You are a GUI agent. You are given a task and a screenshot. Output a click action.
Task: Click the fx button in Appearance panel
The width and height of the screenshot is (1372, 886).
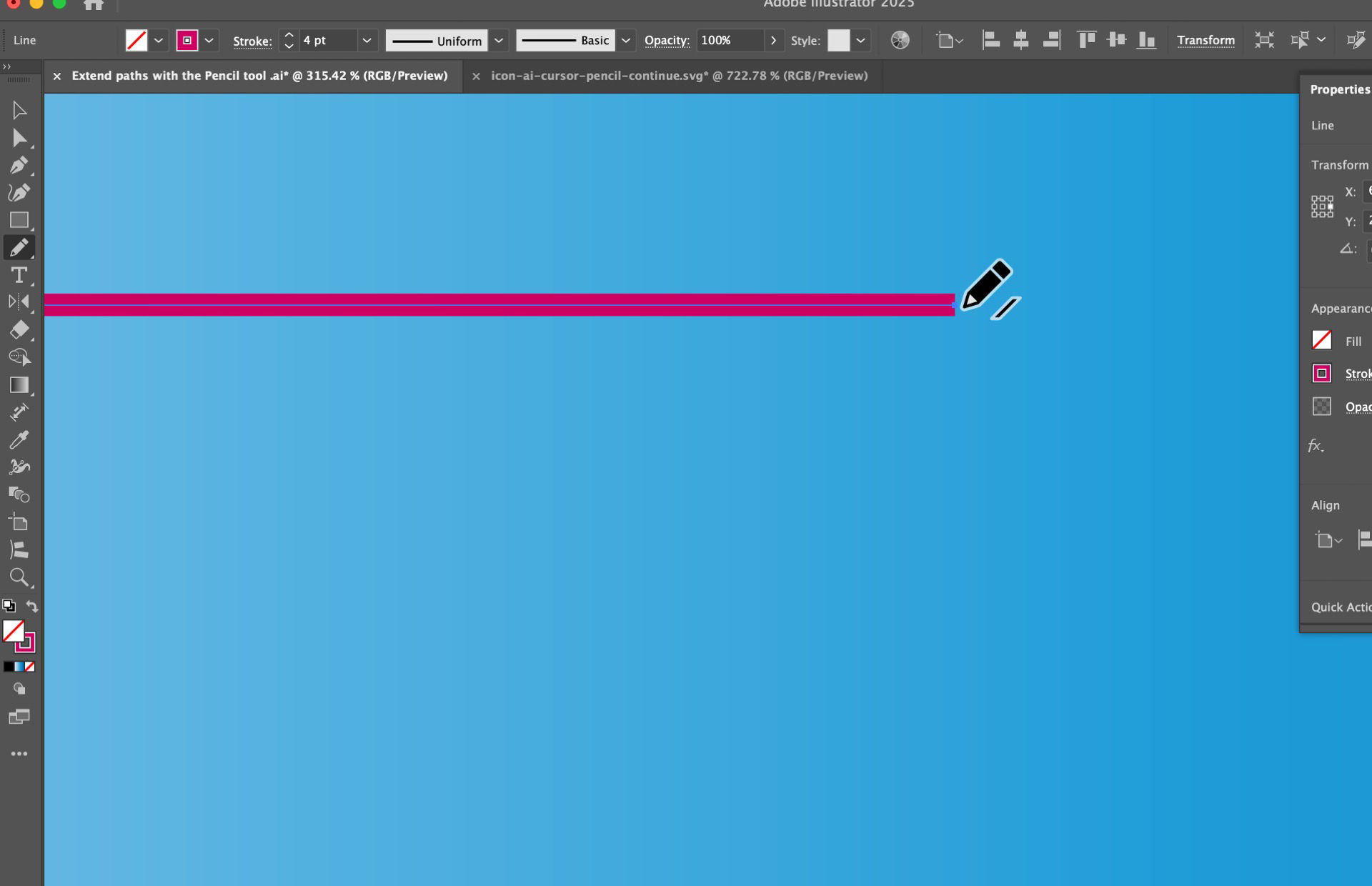1316,446
